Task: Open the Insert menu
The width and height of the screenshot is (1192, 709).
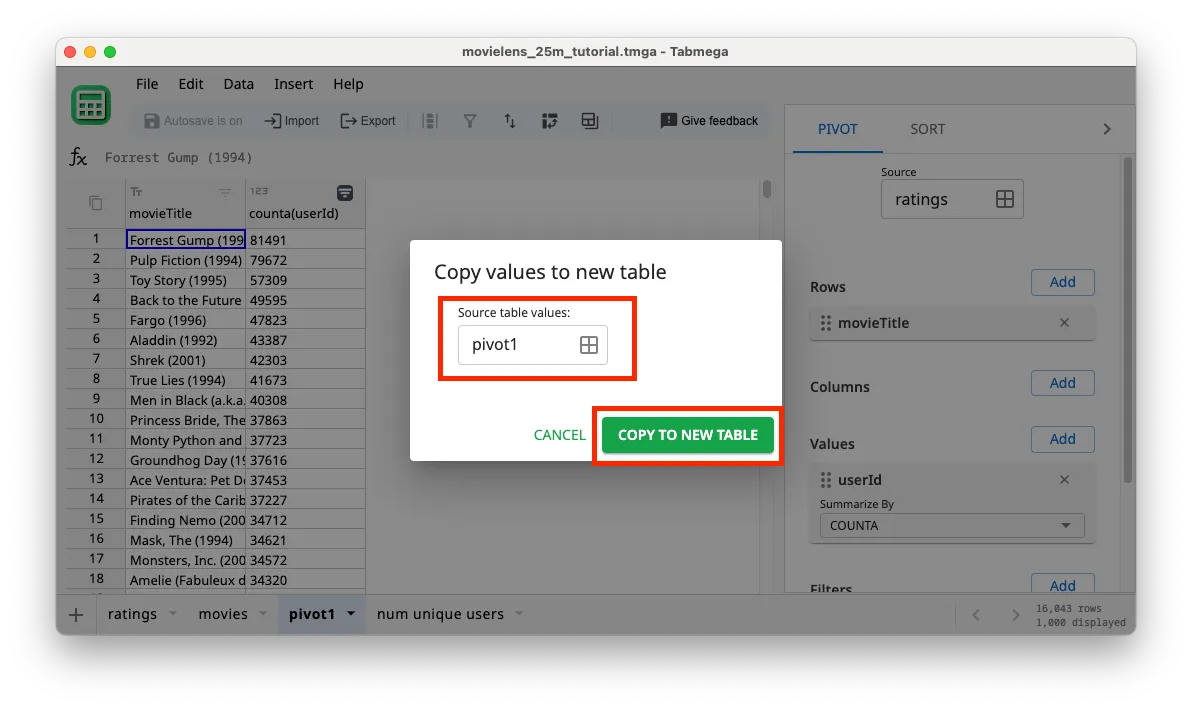Action: [x=293, y=84]
